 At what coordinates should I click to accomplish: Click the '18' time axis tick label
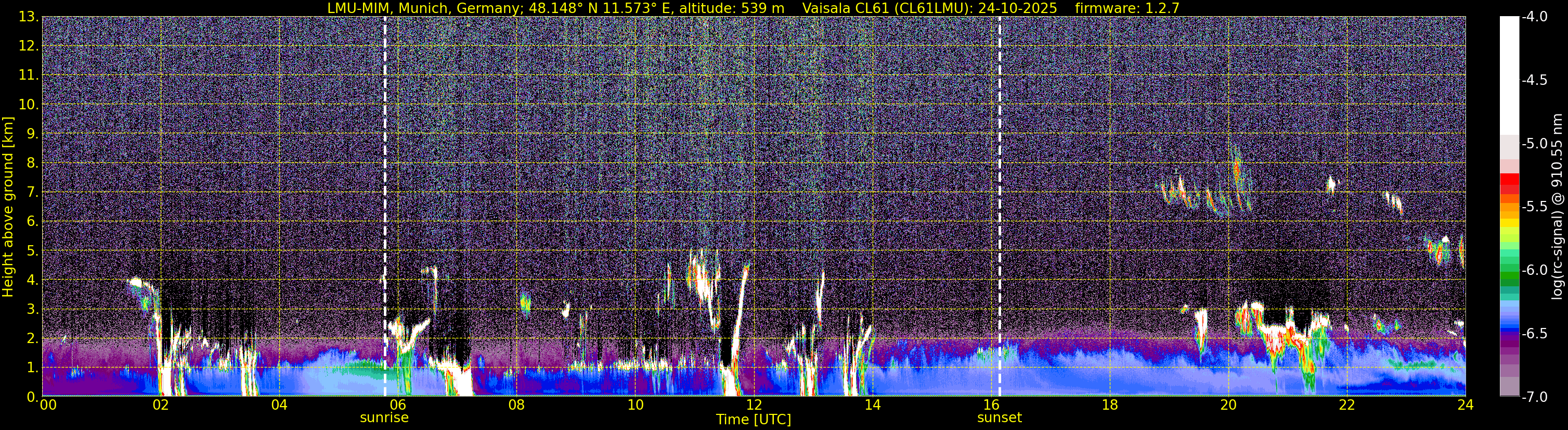click(1110, 405)
